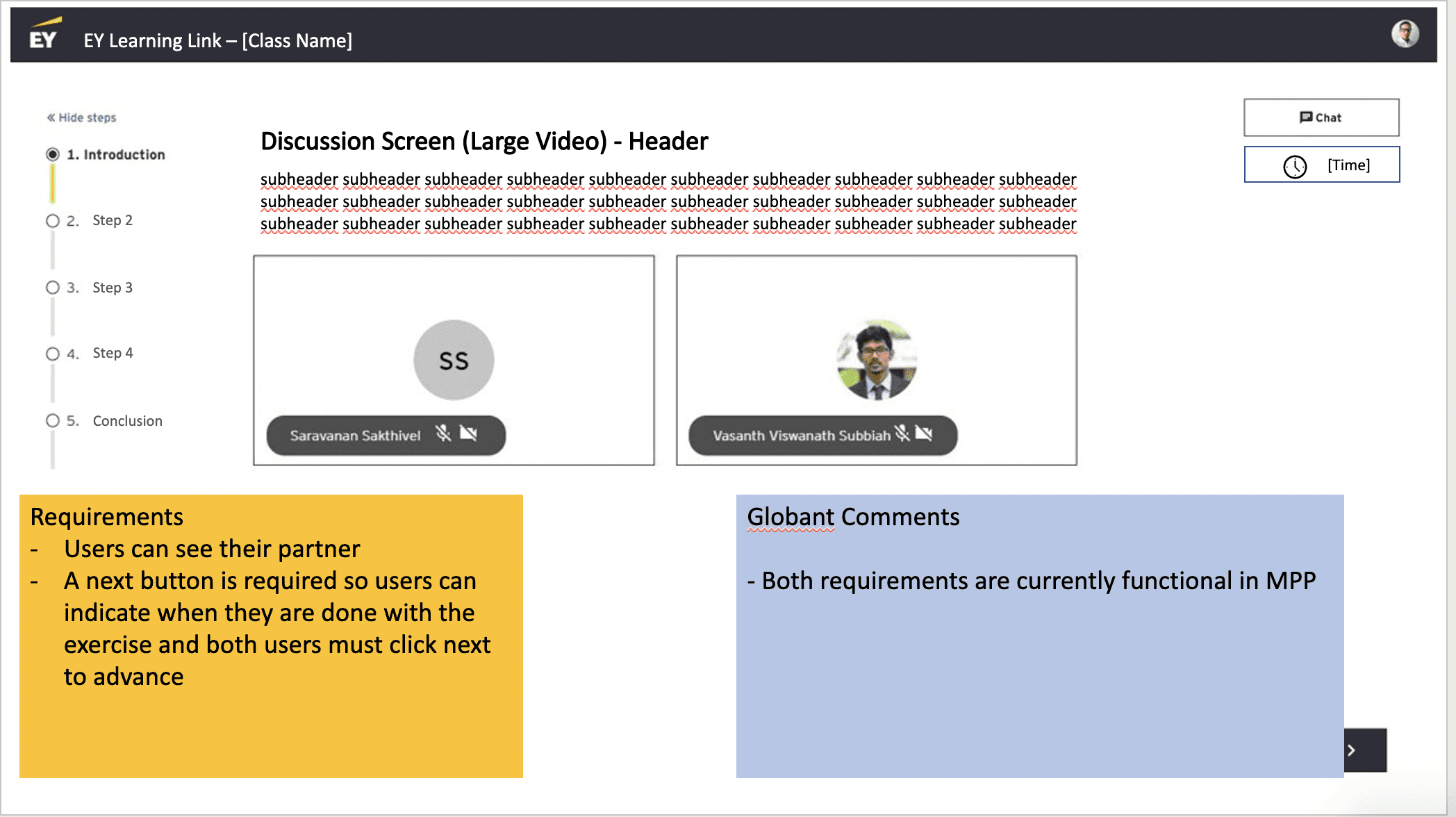Click the chat bubble icon
1456x817 pixels.
(1305, 117)
